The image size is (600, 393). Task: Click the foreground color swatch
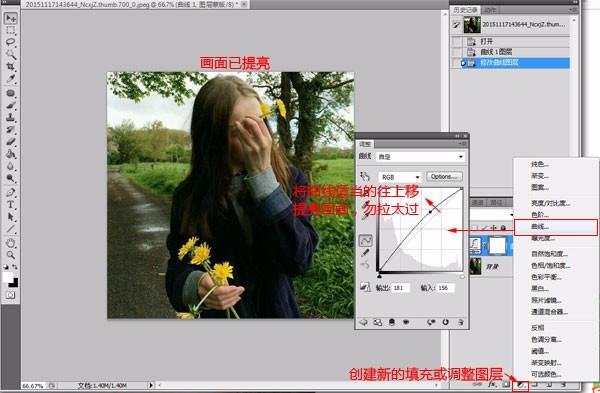tap(7, 277)
